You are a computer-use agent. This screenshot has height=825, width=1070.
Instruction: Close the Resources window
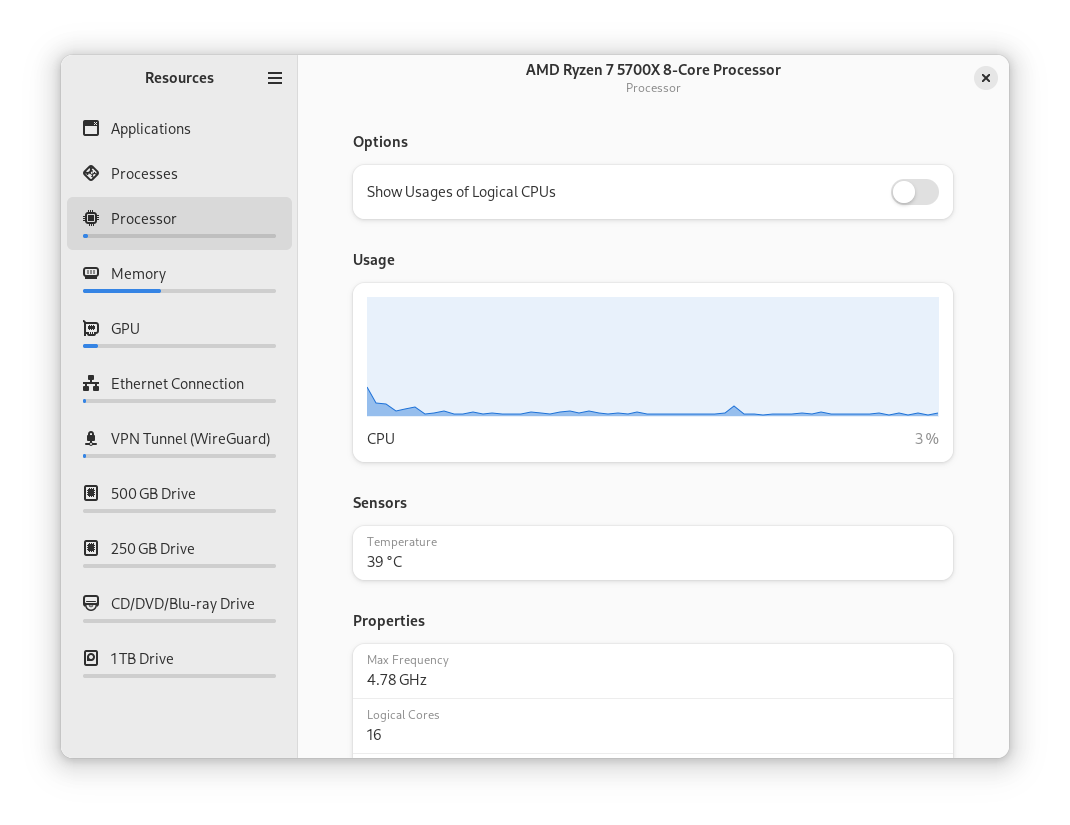coord(985,78)
